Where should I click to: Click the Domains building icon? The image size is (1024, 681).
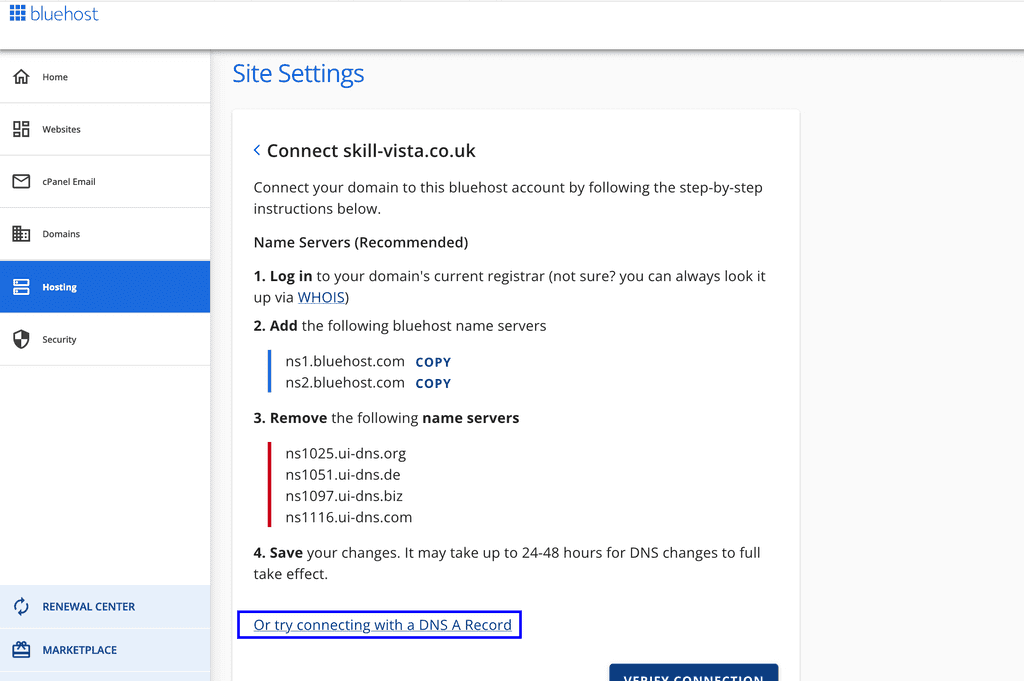(x=21, y=233)
